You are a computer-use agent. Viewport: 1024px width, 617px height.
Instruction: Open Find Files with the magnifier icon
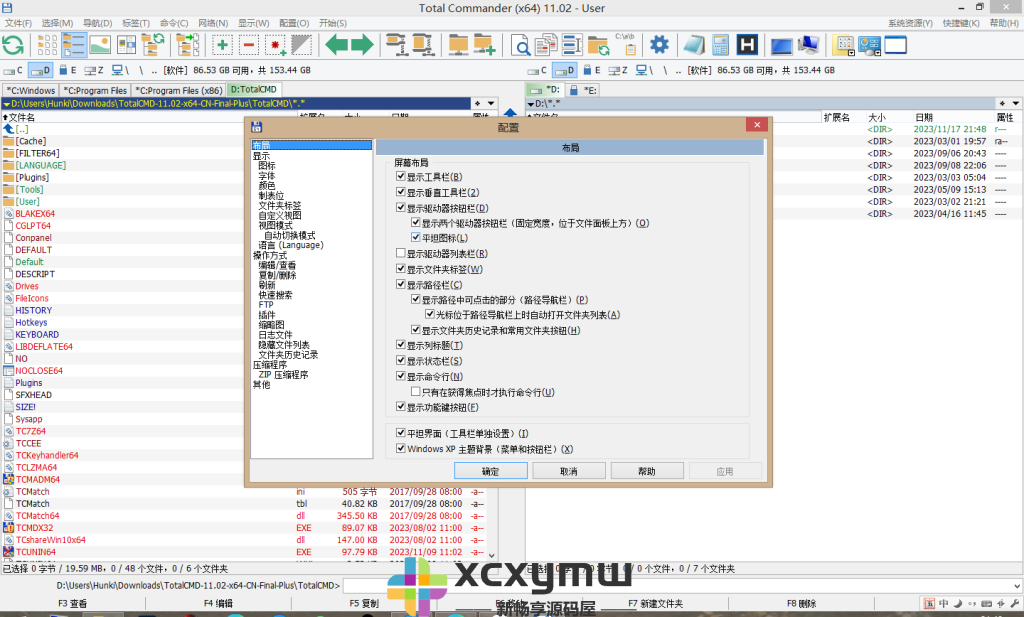(523, 45)
